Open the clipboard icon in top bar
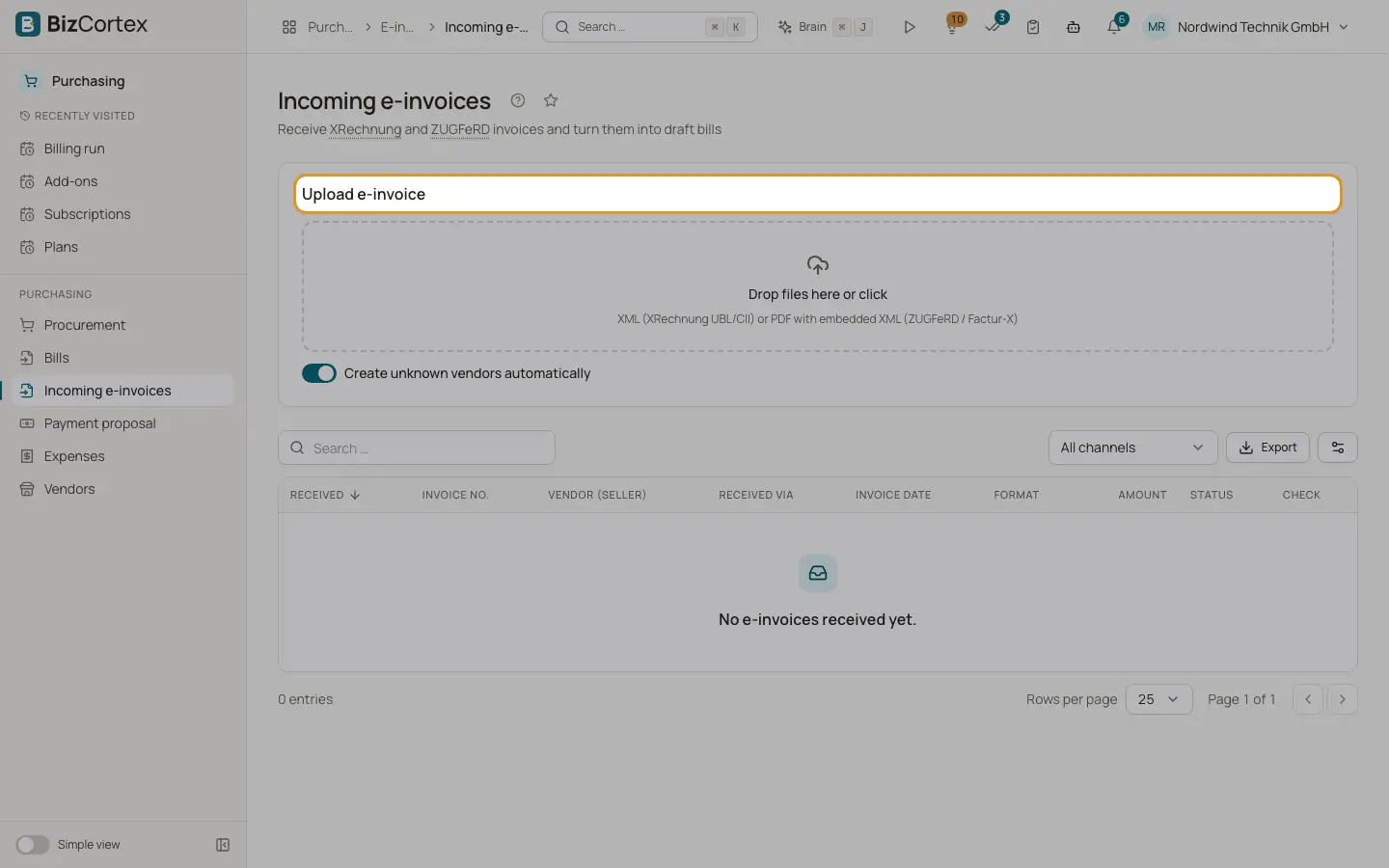This screenshot has height=868, width=1389. [x=1033, y=27]
